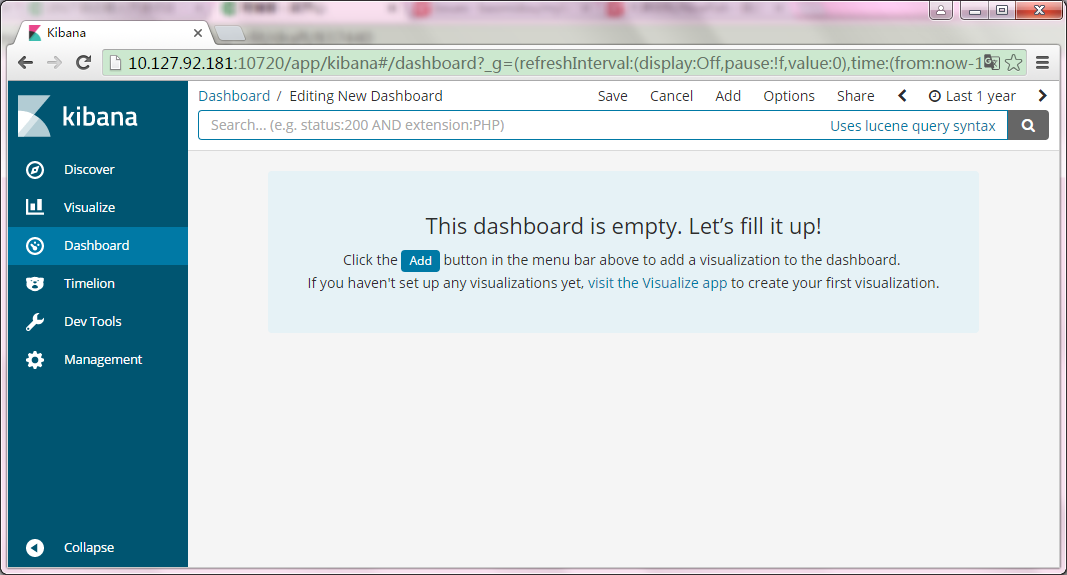Click the Dashboard breadcrumb link
The height and width of the screenshot is (575, 1067).
(x=234, y=96)
